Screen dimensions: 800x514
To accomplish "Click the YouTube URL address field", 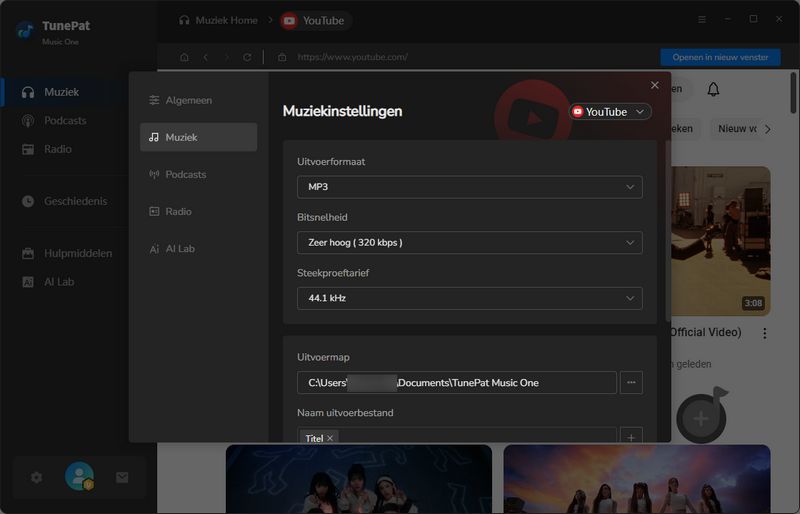I will [x=352, y=57].
